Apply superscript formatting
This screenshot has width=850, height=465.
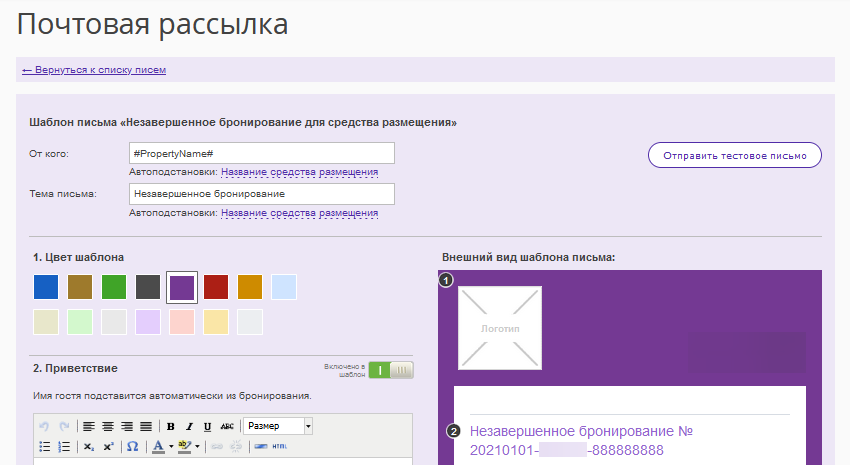[x=108, y=447]
